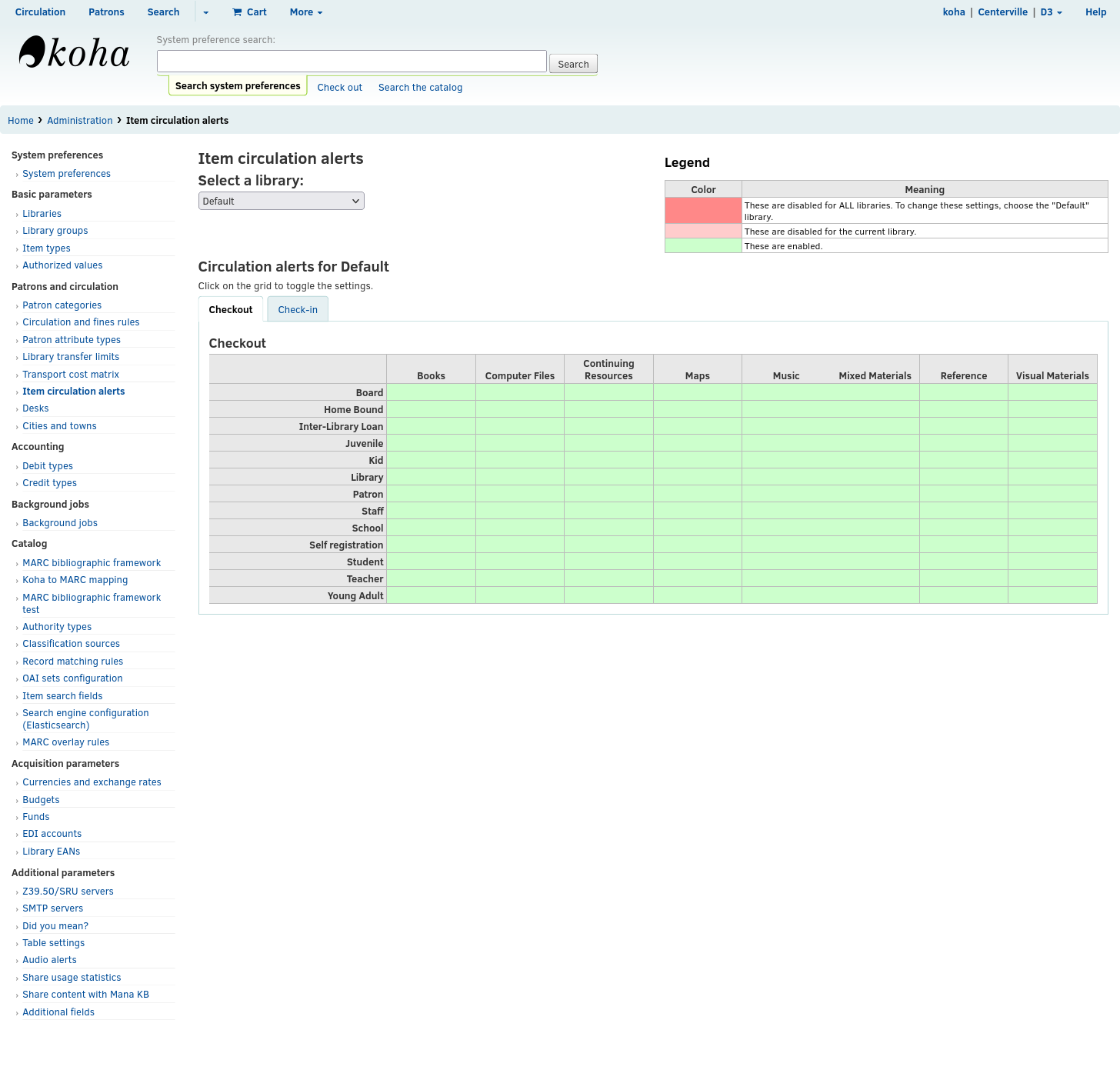Open Circulation and fines rules link

pyautogui.click(x=81, y=322)
